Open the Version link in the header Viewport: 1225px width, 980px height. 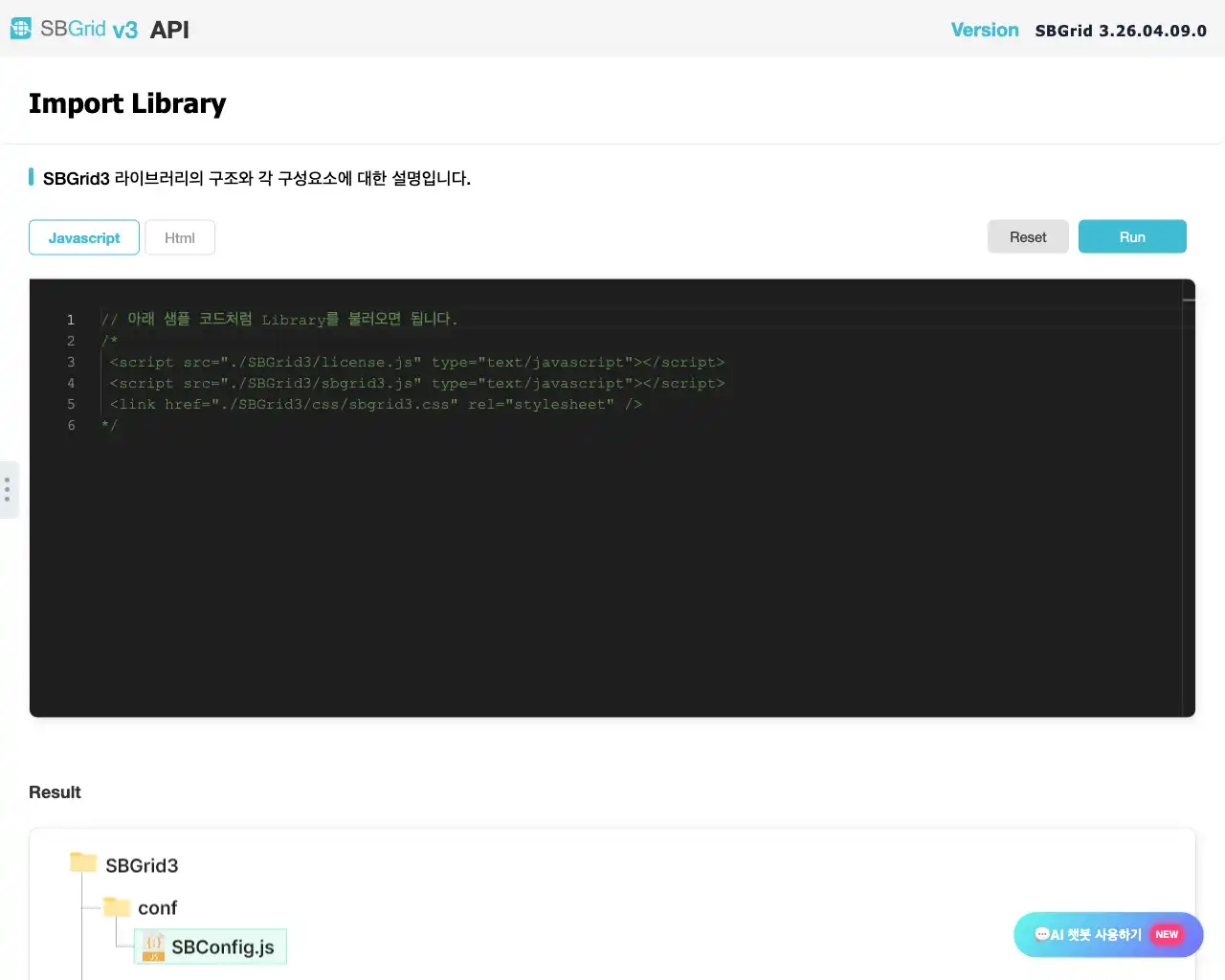point(985,30)
